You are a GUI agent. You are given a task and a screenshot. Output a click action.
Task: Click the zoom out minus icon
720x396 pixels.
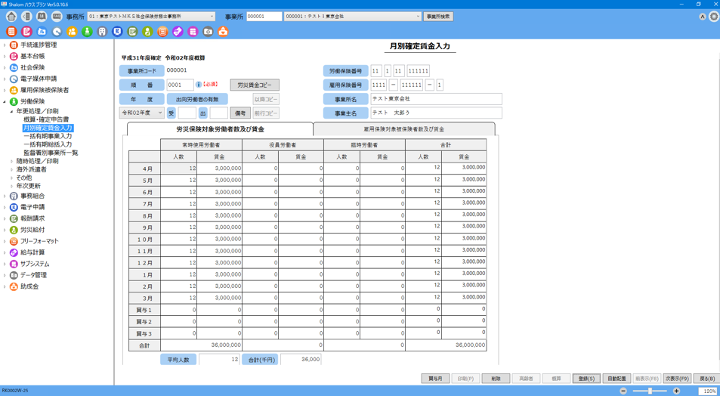click(623, 391)
